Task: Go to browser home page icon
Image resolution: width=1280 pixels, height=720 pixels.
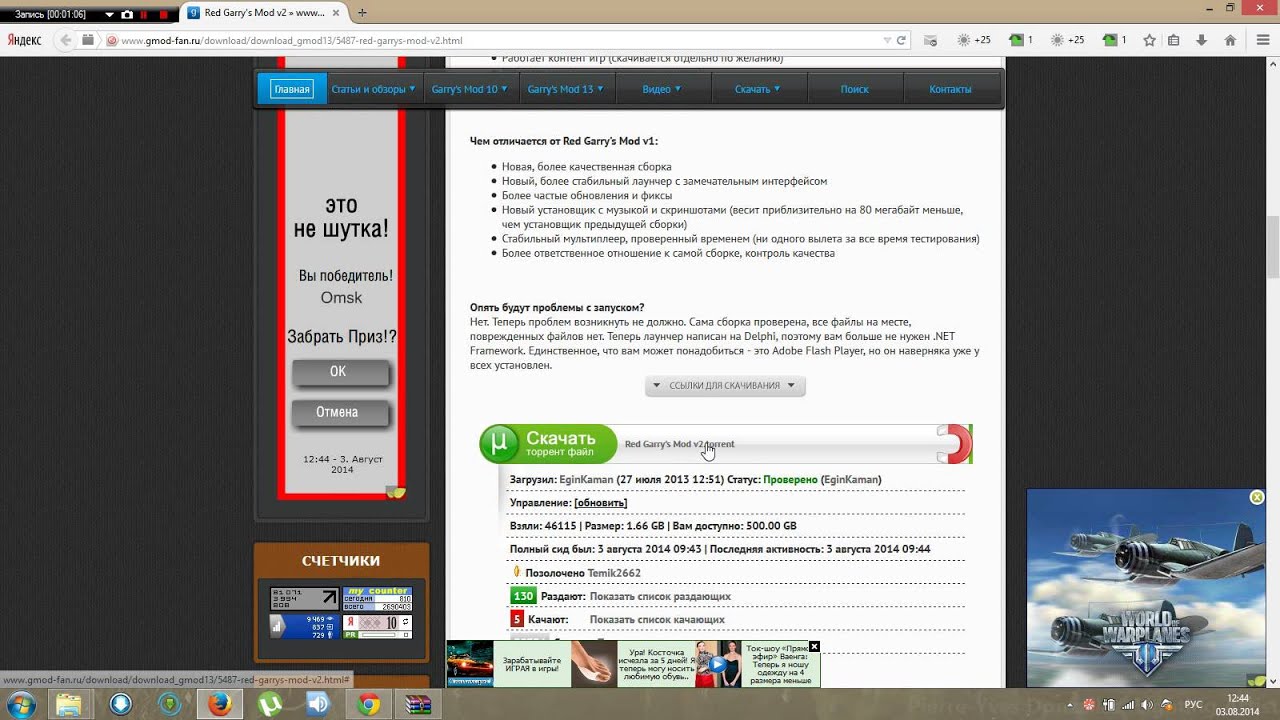Action: [1230, 40]
